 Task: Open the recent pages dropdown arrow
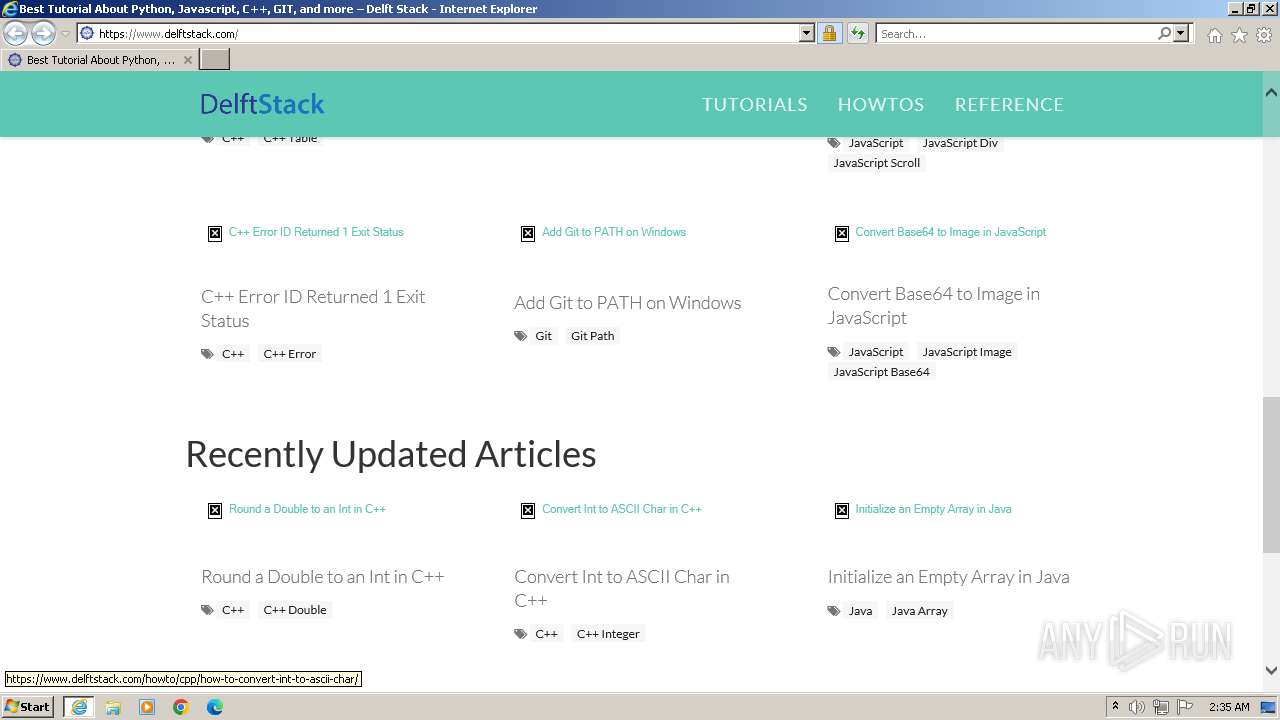pos(65,34)
